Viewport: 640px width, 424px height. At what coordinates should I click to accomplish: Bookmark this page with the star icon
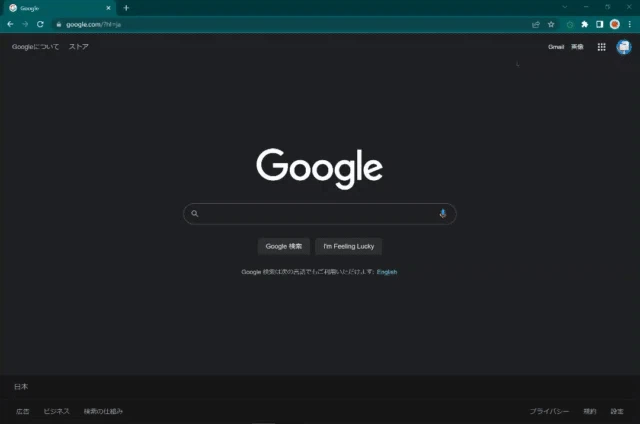coord(551,24)
